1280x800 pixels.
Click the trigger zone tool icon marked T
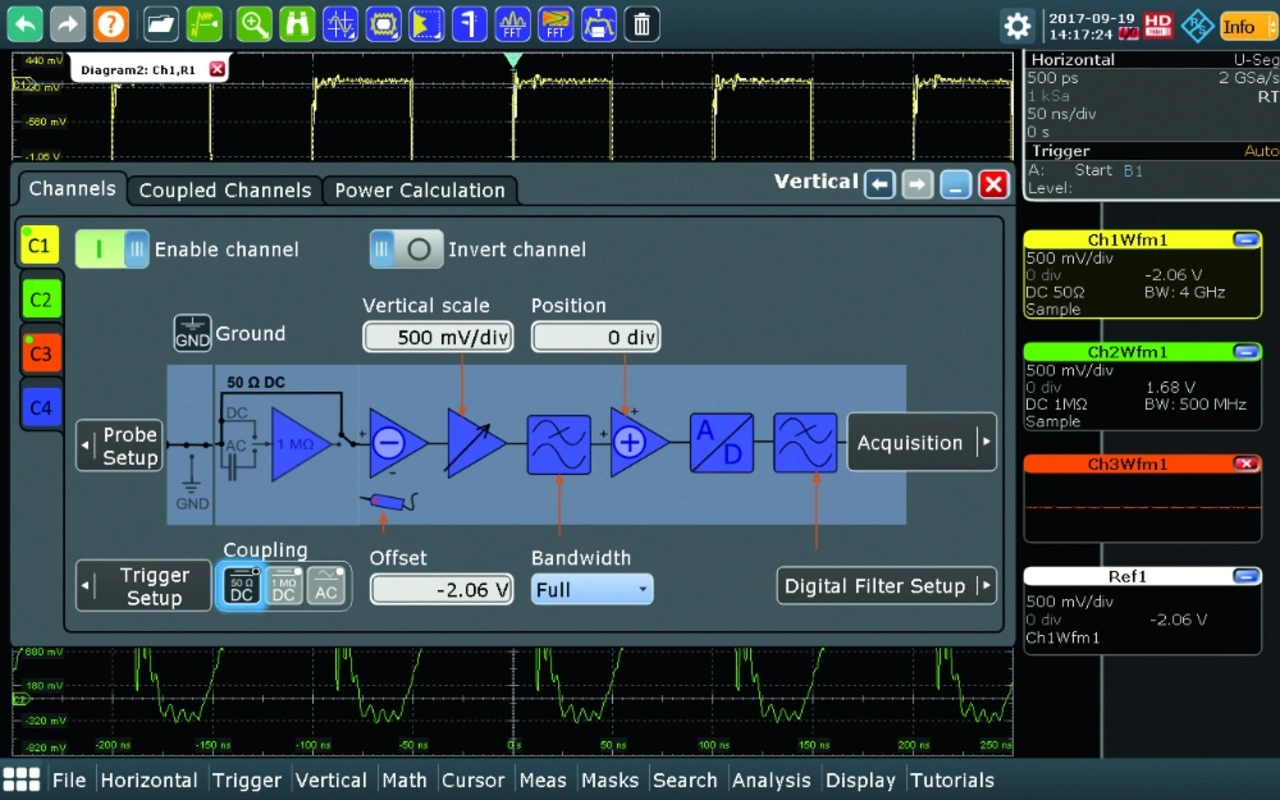tap(598, 24)
